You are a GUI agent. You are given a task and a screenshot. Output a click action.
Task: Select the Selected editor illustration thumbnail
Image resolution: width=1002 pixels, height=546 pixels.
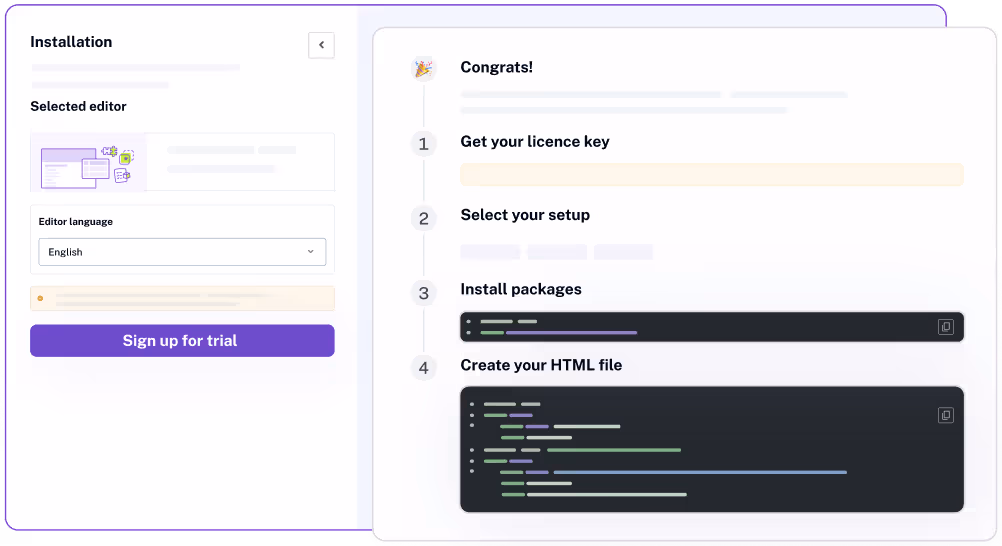(x=88, y=162)
